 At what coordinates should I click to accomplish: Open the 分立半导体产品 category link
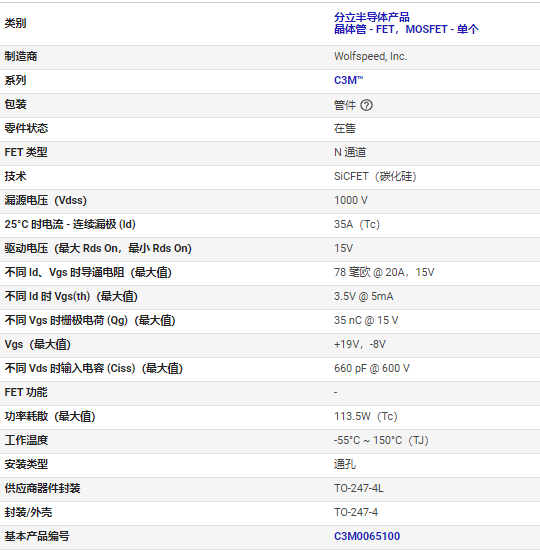[x=371, y=17]
